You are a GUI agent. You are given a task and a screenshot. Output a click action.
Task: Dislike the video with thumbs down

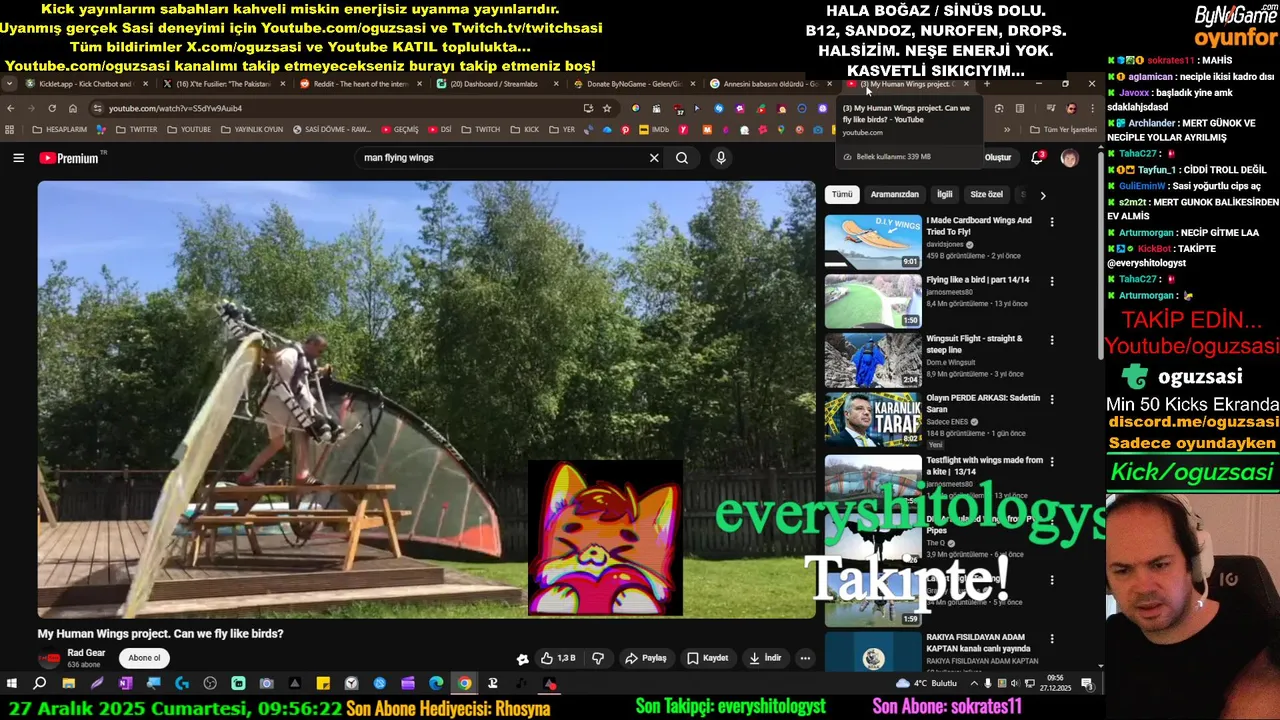click(598, 658)
